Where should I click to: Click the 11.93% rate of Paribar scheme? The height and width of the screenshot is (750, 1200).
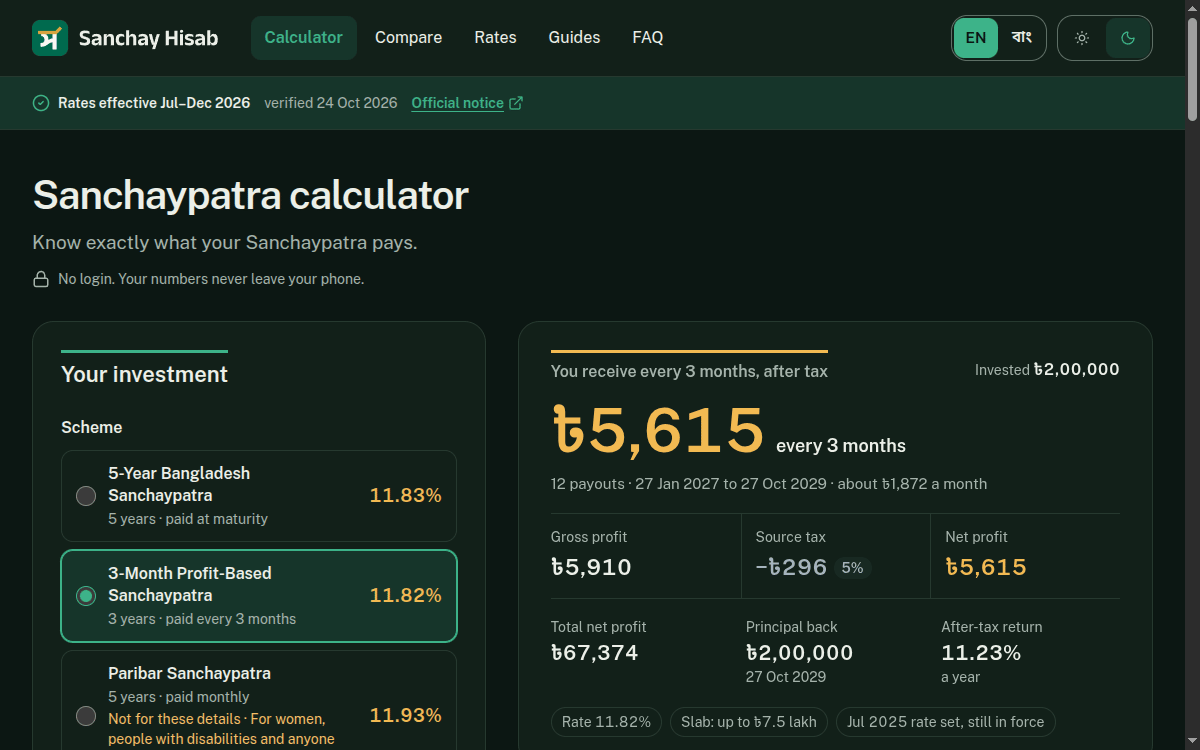coord(406,716)
